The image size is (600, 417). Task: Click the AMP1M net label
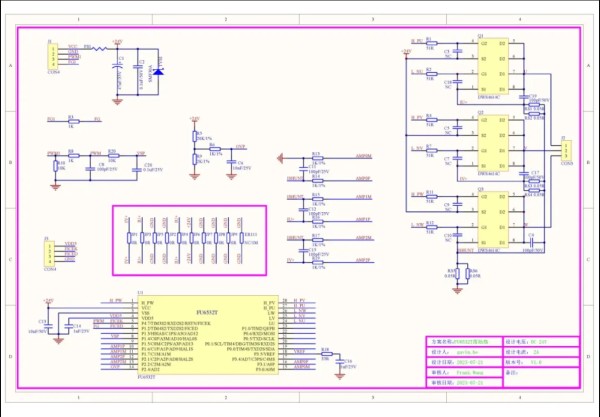[364, 197]
